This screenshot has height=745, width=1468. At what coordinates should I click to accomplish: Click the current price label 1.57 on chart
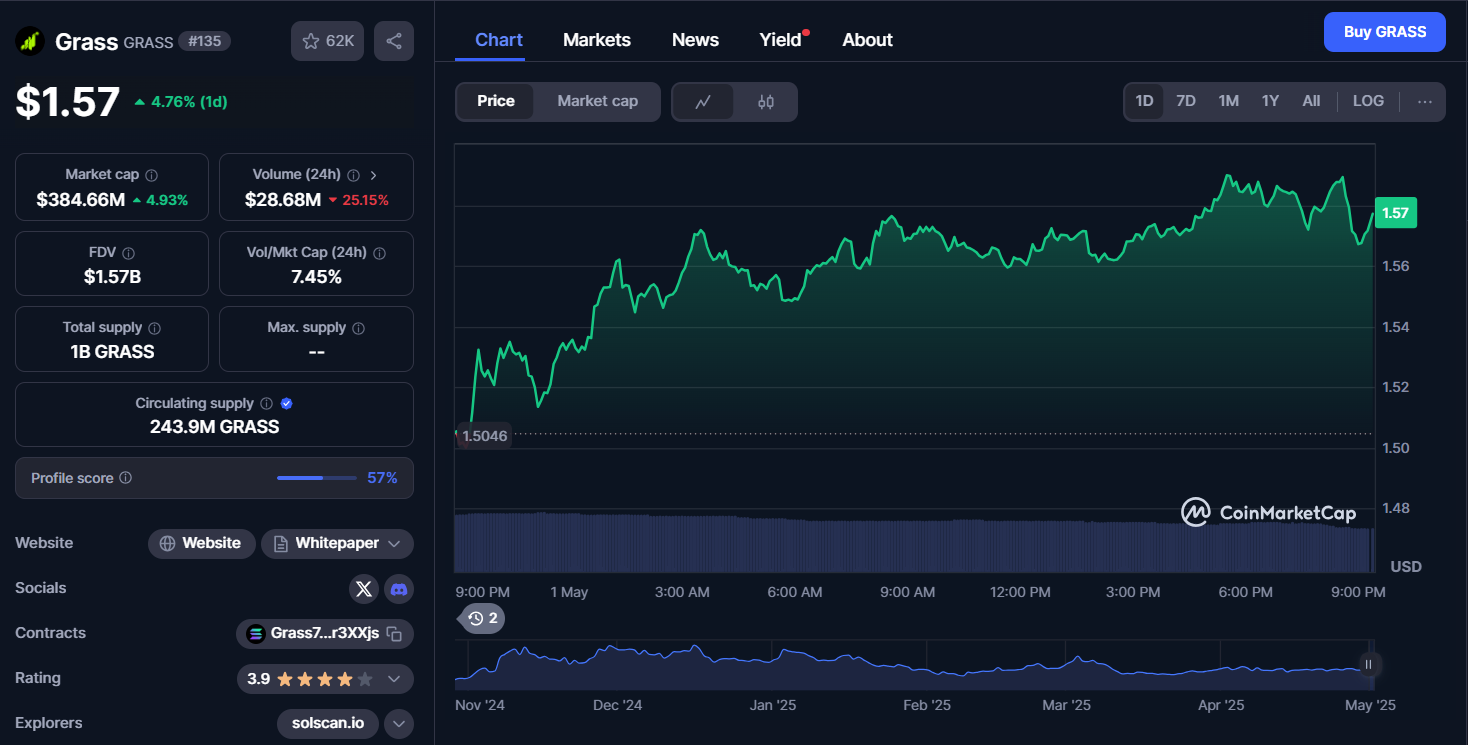1395,212
